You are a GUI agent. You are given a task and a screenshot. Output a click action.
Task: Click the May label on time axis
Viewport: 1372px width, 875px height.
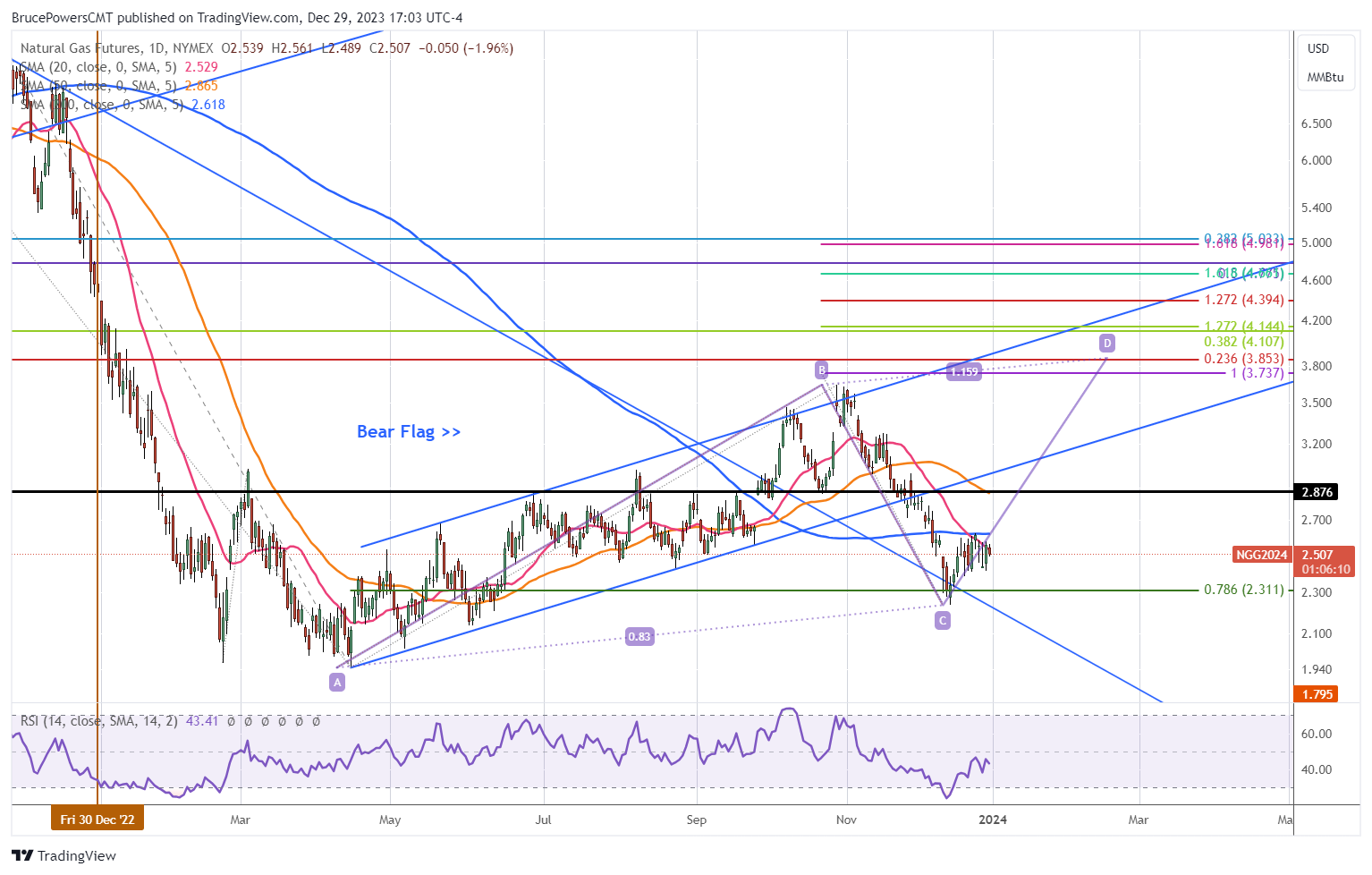point(391,820)
